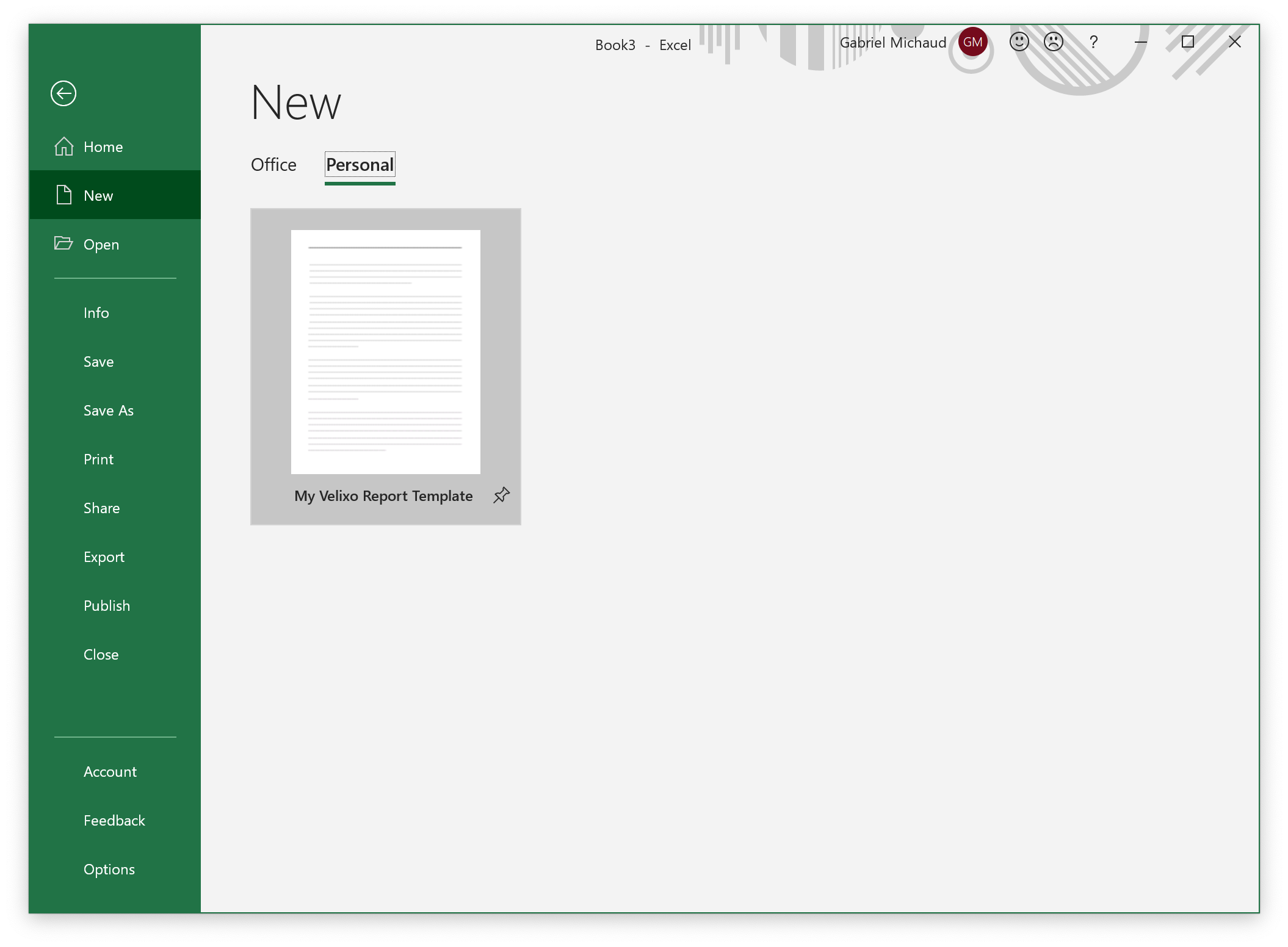Send a smile with the happy face icon

[x=1019, y=41]
